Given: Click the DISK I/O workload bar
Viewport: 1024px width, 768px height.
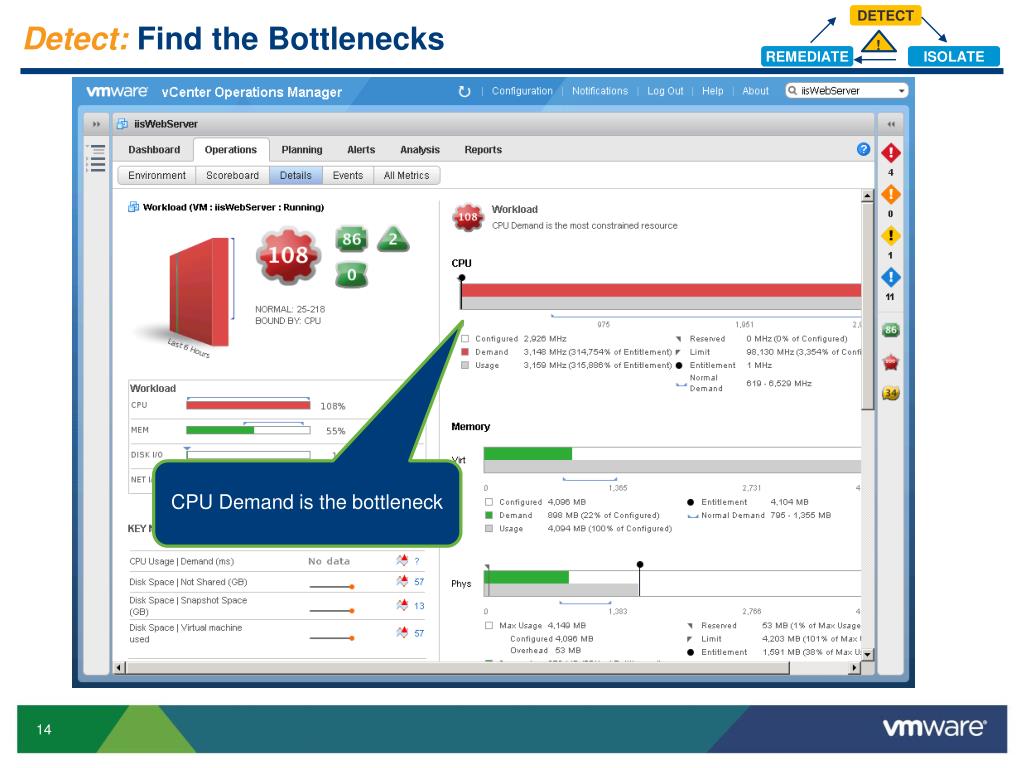Looking at the screenshot, I should (248, 455).
